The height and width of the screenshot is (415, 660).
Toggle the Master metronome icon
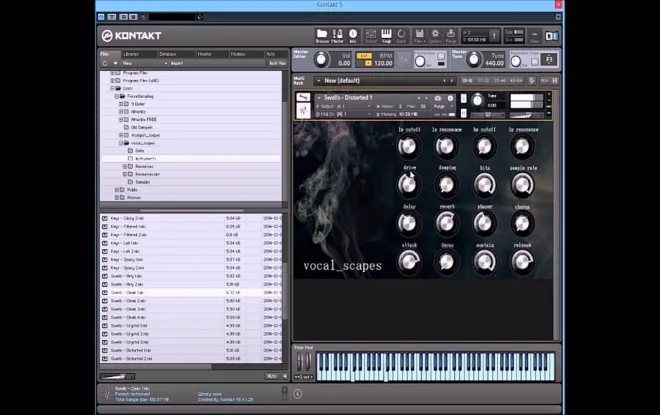tap(337, 36)
